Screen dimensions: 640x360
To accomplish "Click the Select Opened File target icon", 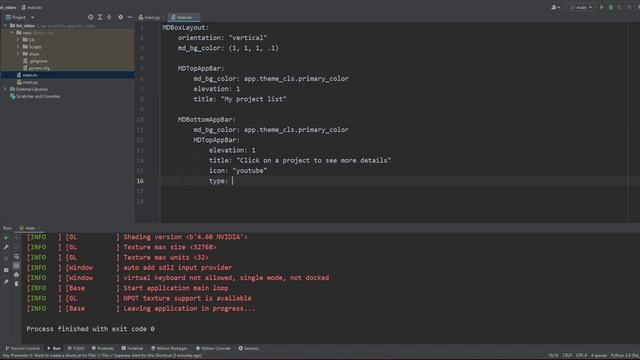I will click(x=91, y=17).
